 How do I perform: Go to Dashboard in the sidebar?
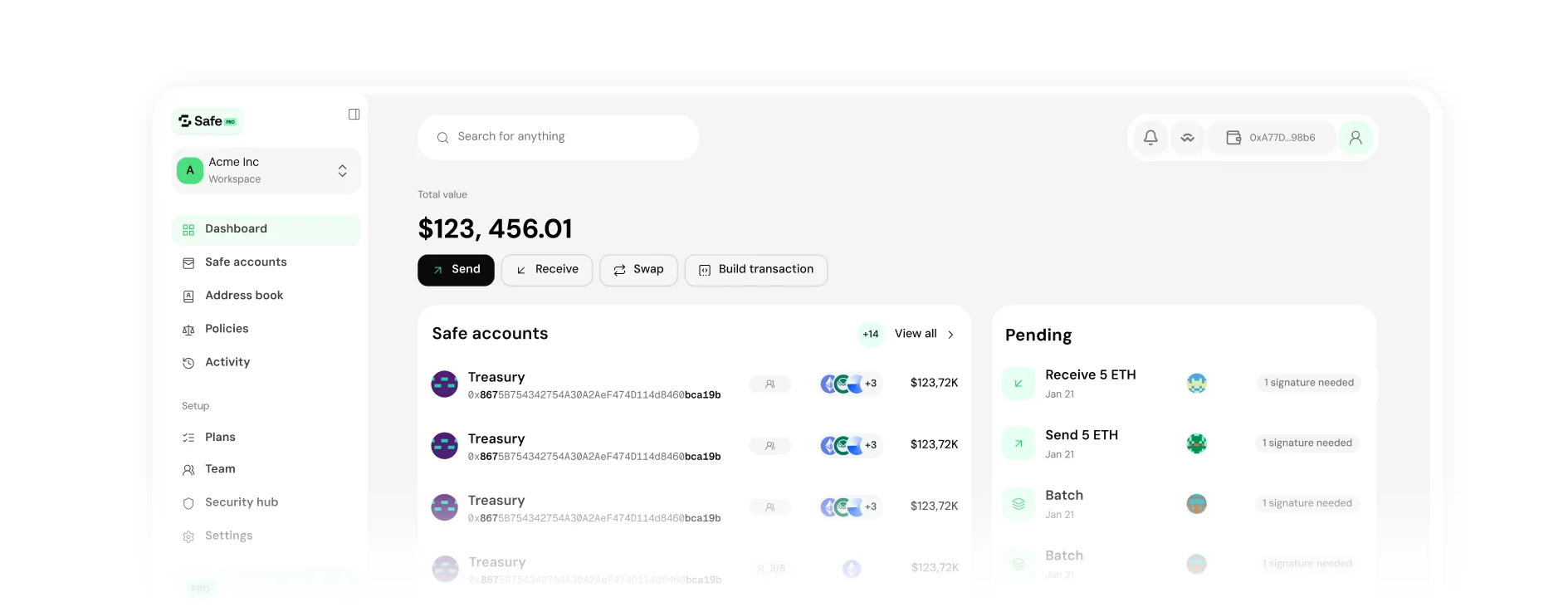click(x=266, y=229)
